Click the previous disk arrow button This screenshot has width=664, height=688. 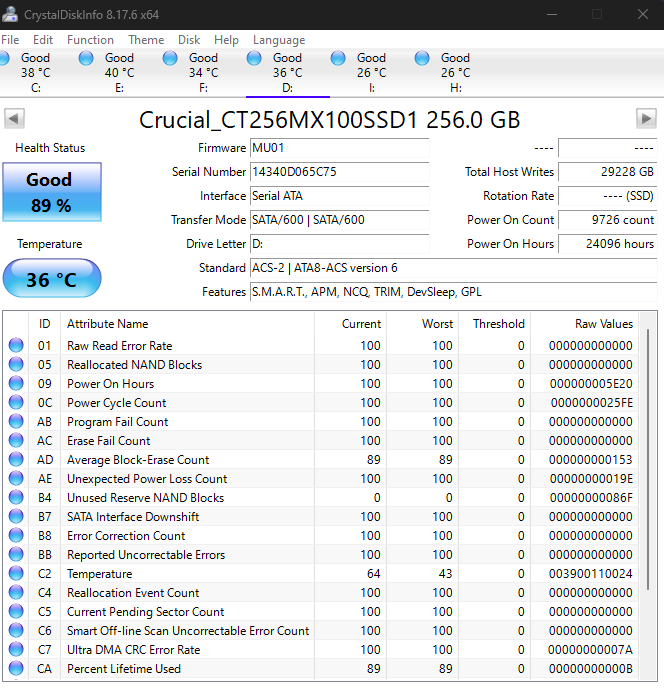pyautogui.click(x=14, y=118)
